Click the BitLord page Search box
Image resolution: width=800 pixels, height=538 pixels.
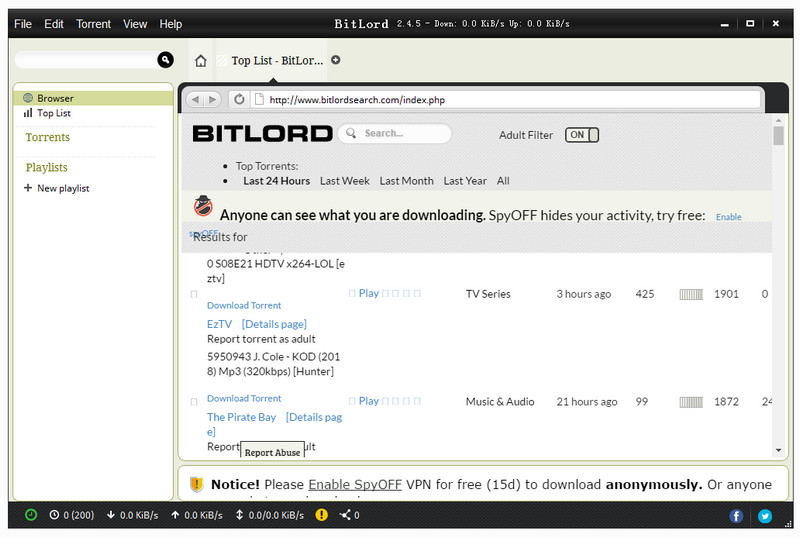click(x=395, y=133)
